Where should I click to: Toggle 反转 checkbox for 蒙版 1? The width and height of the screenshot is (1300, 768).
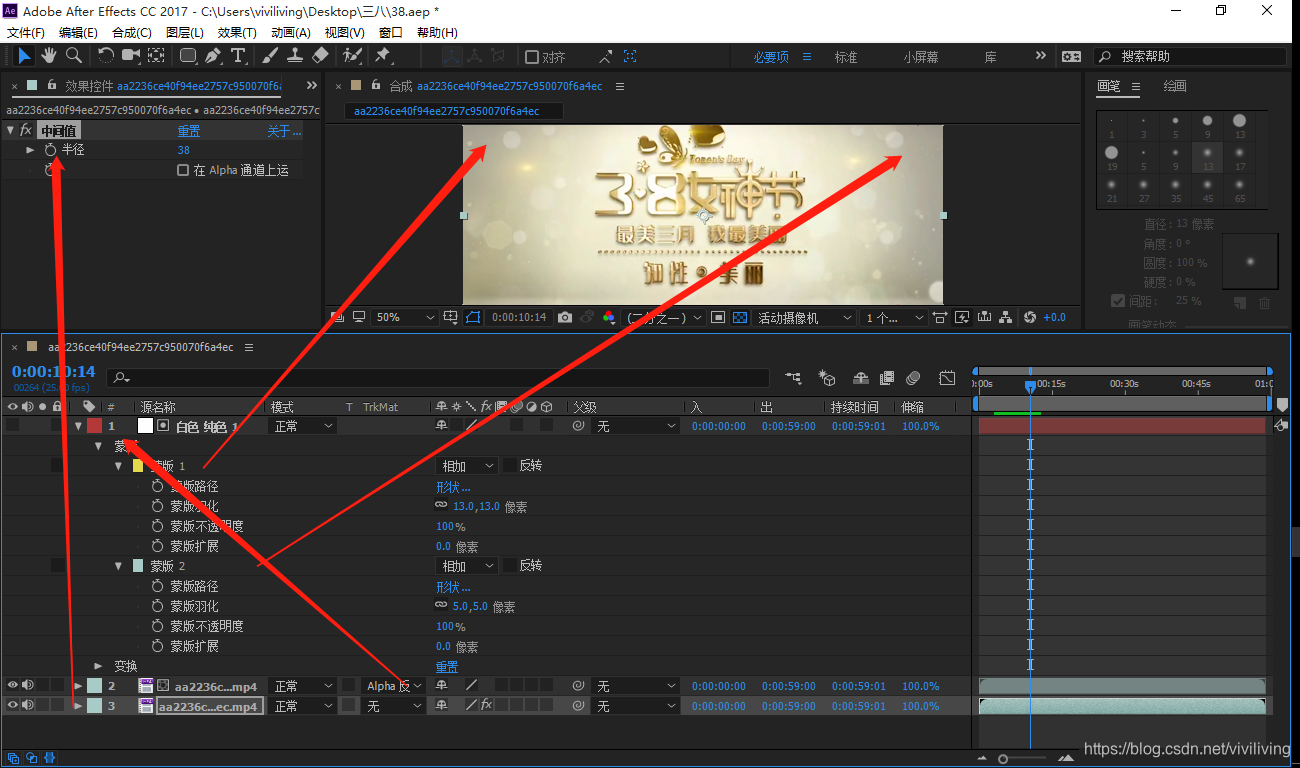(510, 465)
